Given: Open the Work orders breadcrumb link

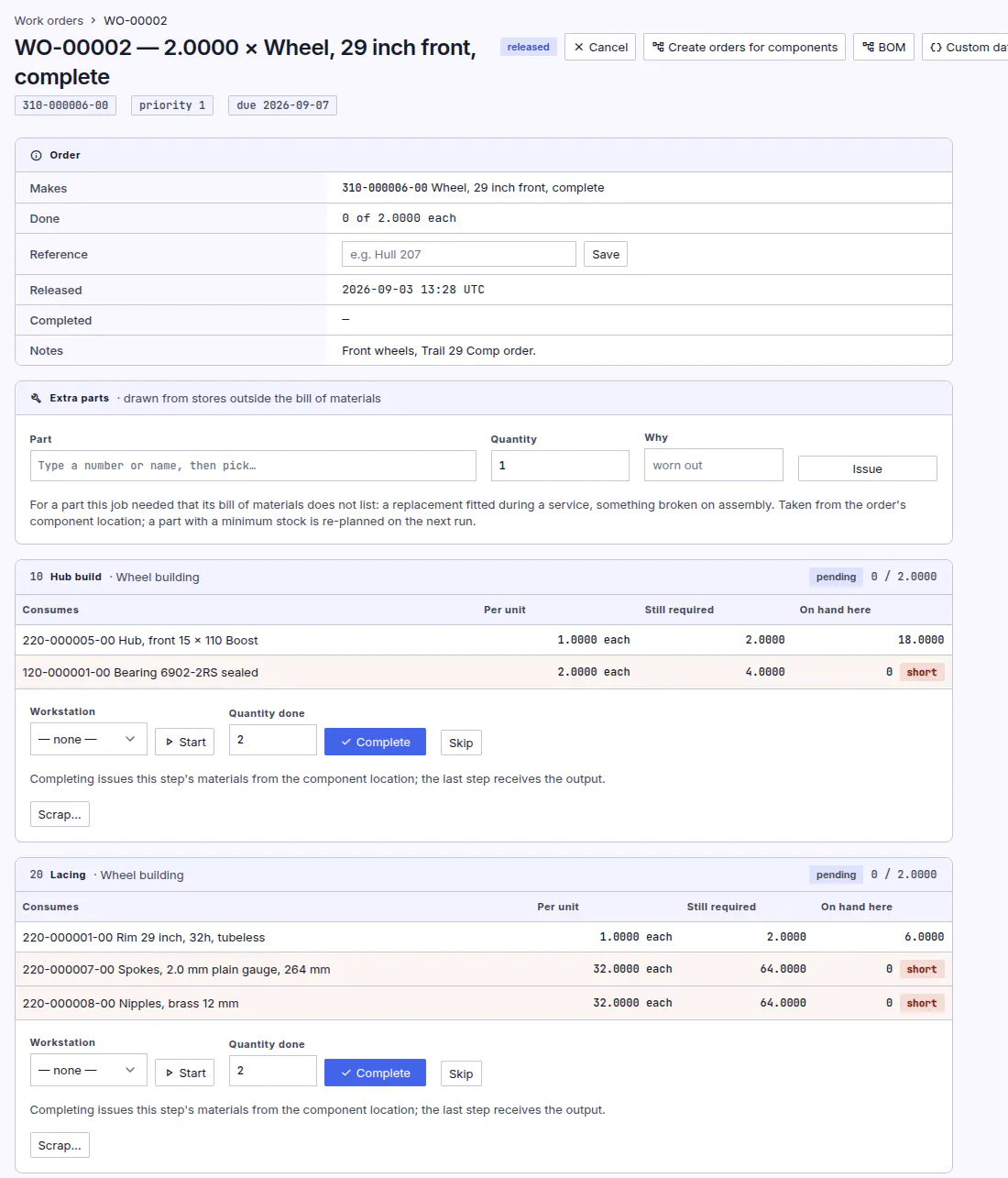Looking at the screenshot, I should tap(49, 20).
